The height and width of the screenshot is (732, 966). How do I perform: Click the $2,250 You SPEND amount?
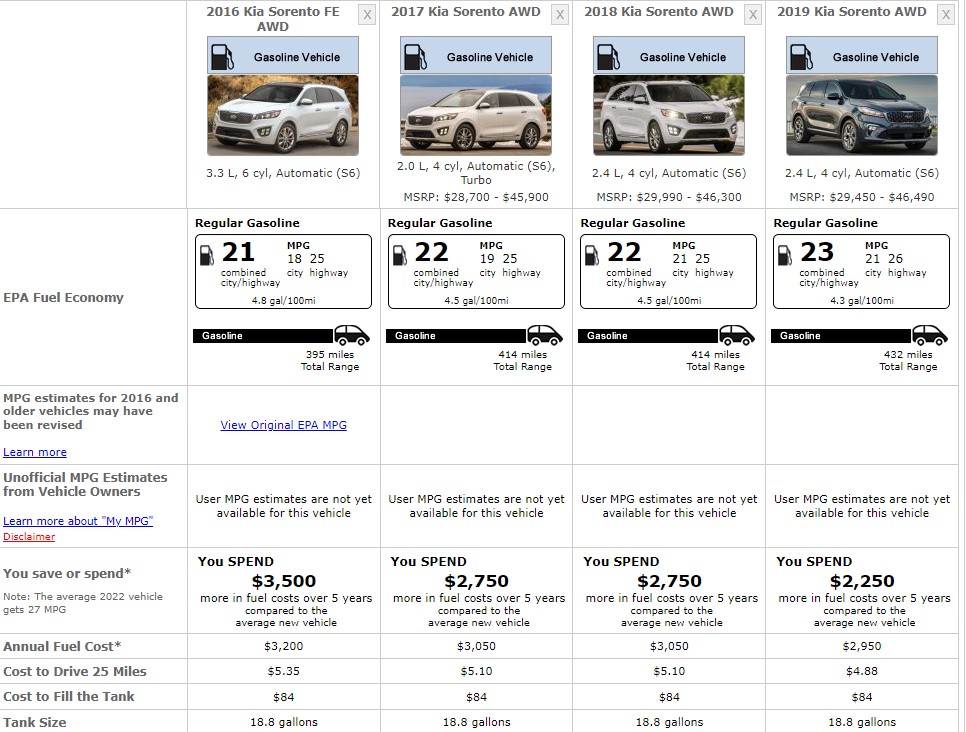click(862, 581)
